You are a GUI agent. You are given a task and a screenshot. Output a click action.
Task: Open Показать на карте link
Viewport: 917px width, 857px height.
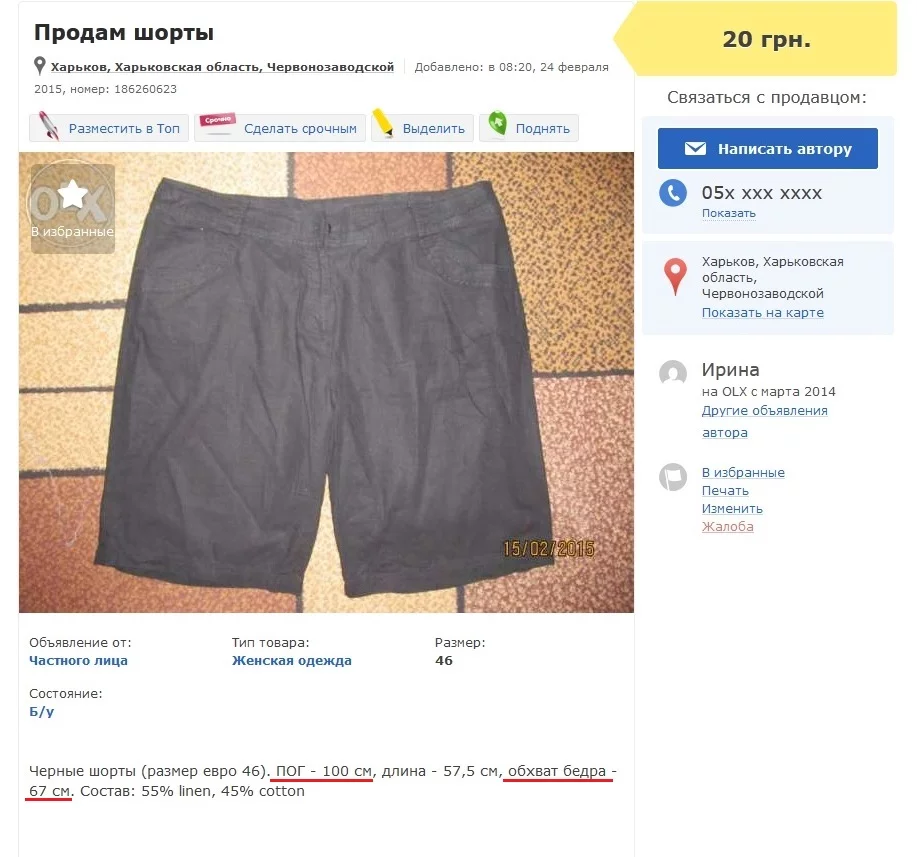click(x=763, y=312)
